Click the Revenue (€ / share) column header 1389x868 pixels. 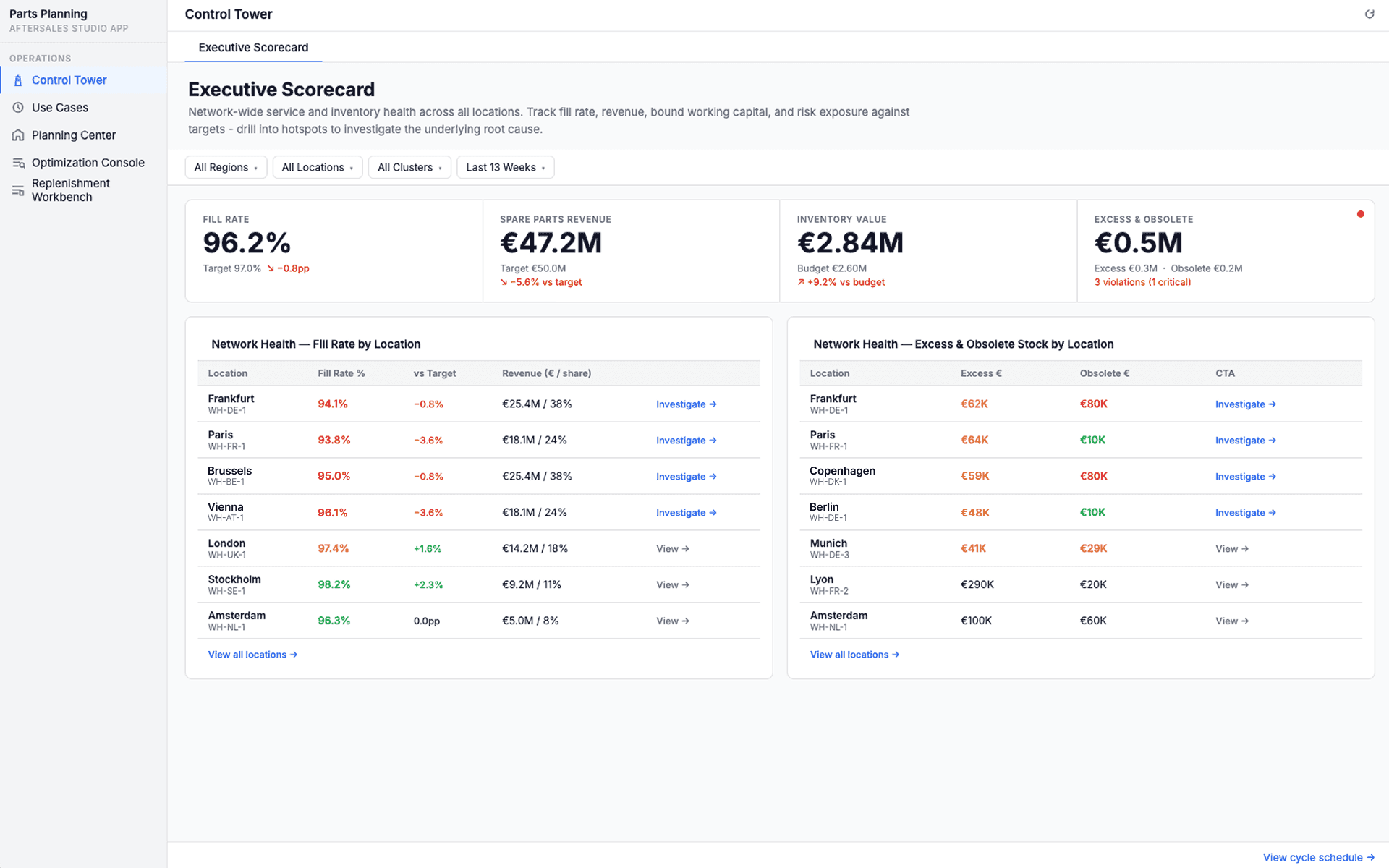point(547,373)
